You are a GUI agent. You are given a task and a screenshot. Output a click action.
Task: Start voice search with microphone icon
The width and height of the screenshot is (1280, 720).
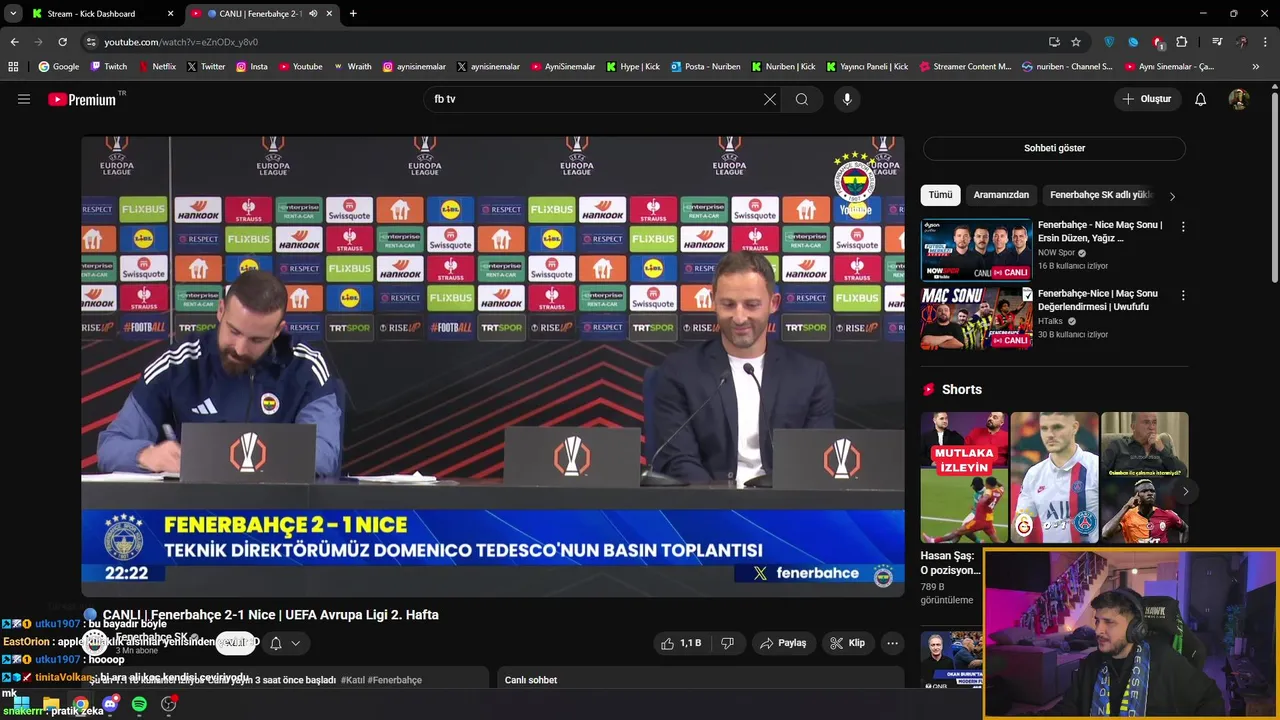(847, 99)
